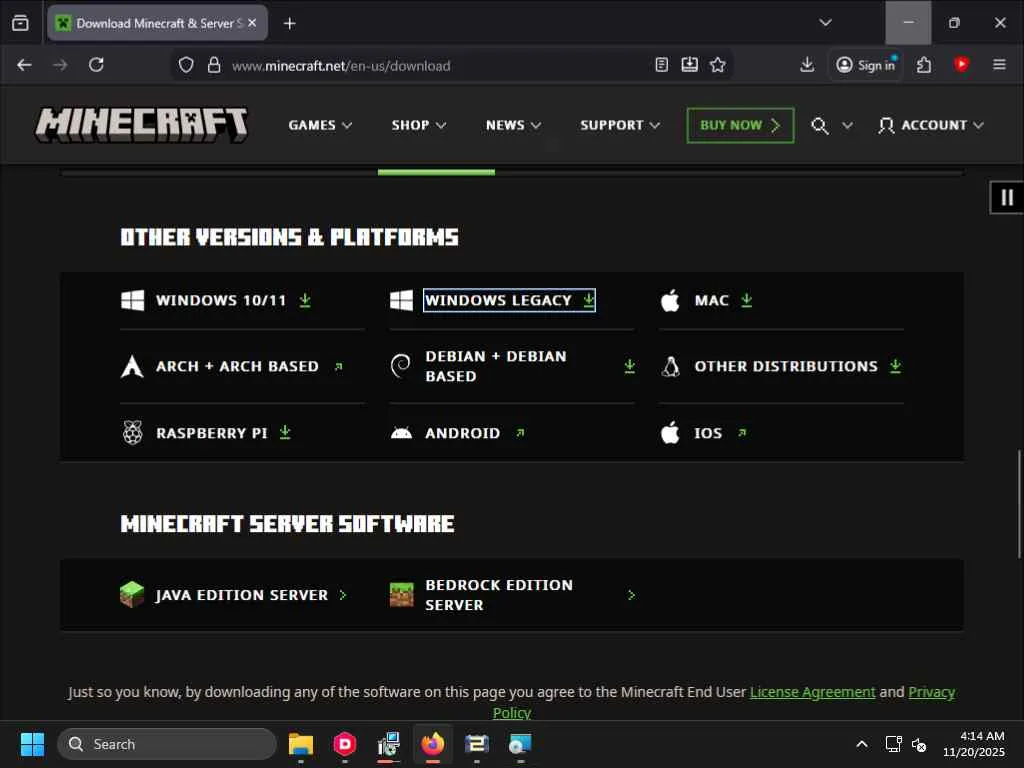Click the site security padlock icon
Image resolution: width=1024 pixels, height=768 pixels.
point(214,65)
